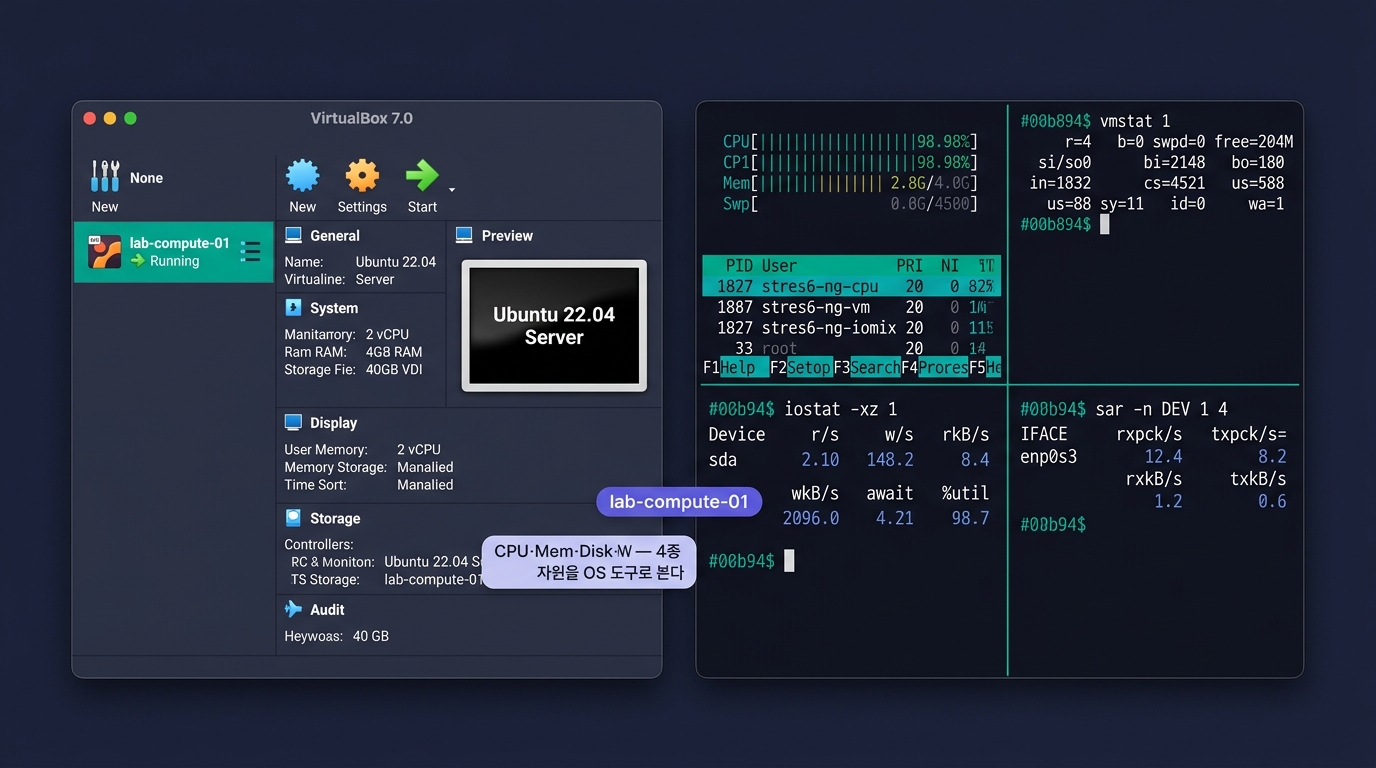Select 'Manalled' in the Time Sort row
The width and height of the screenshot is (1376, 768).
[425, 485]
